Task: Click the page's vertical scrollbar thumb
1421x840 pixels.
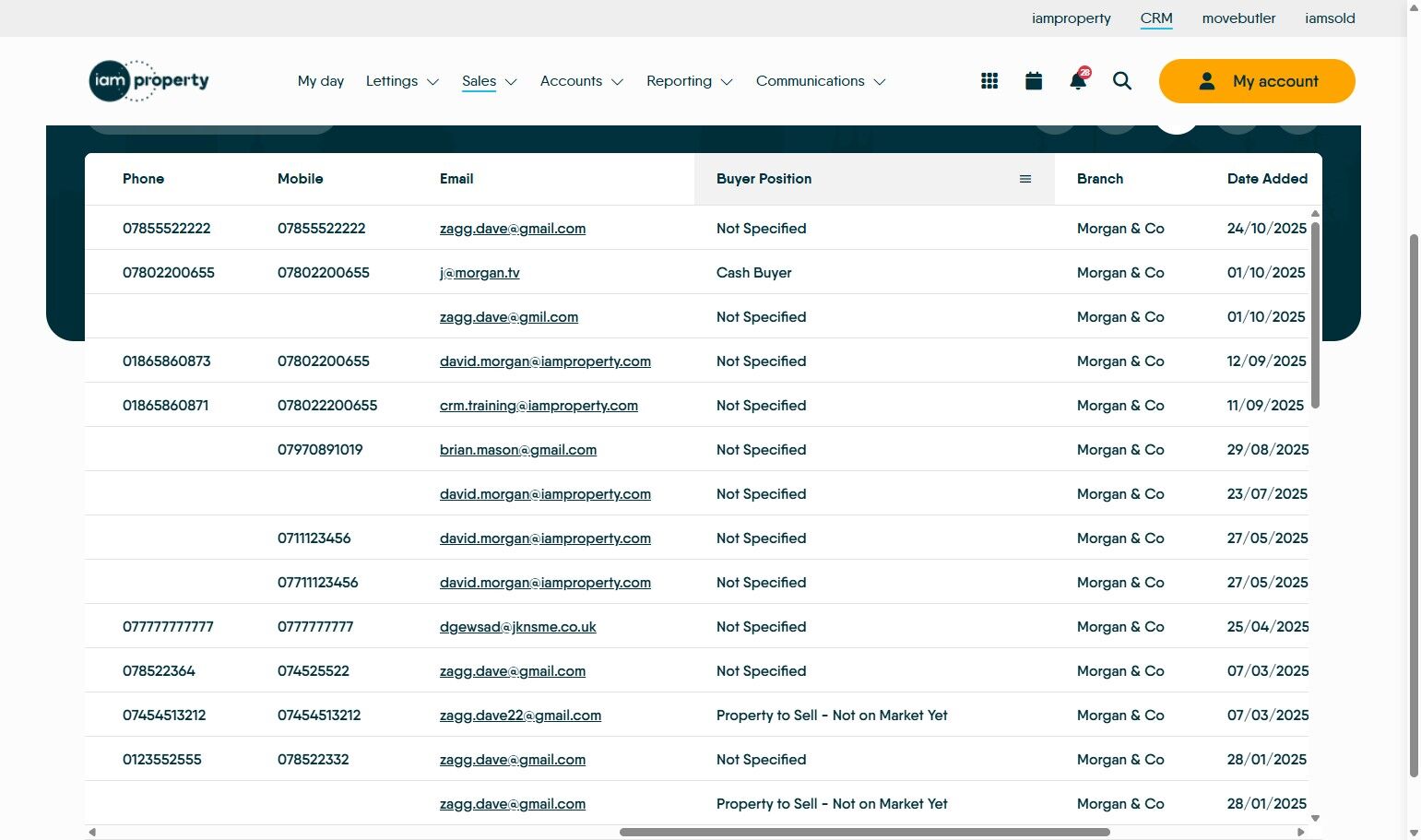Action: [1414, 507]
